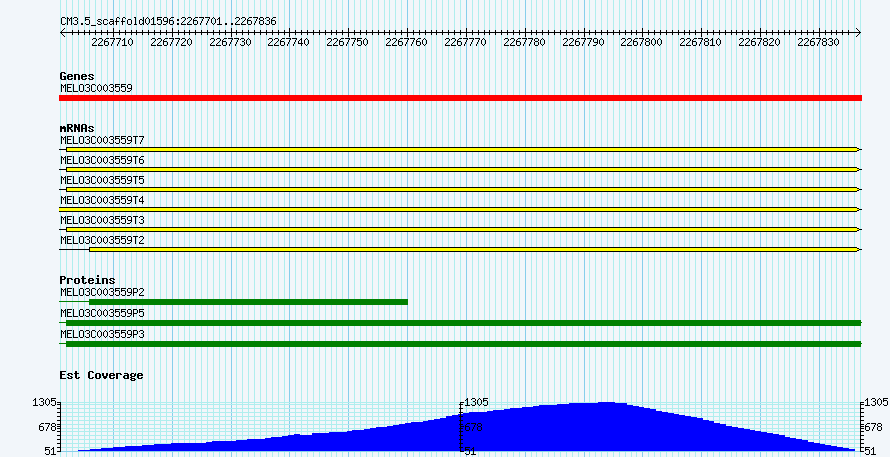
Task: Click ruler position 2267720
Action: [171, 42]
